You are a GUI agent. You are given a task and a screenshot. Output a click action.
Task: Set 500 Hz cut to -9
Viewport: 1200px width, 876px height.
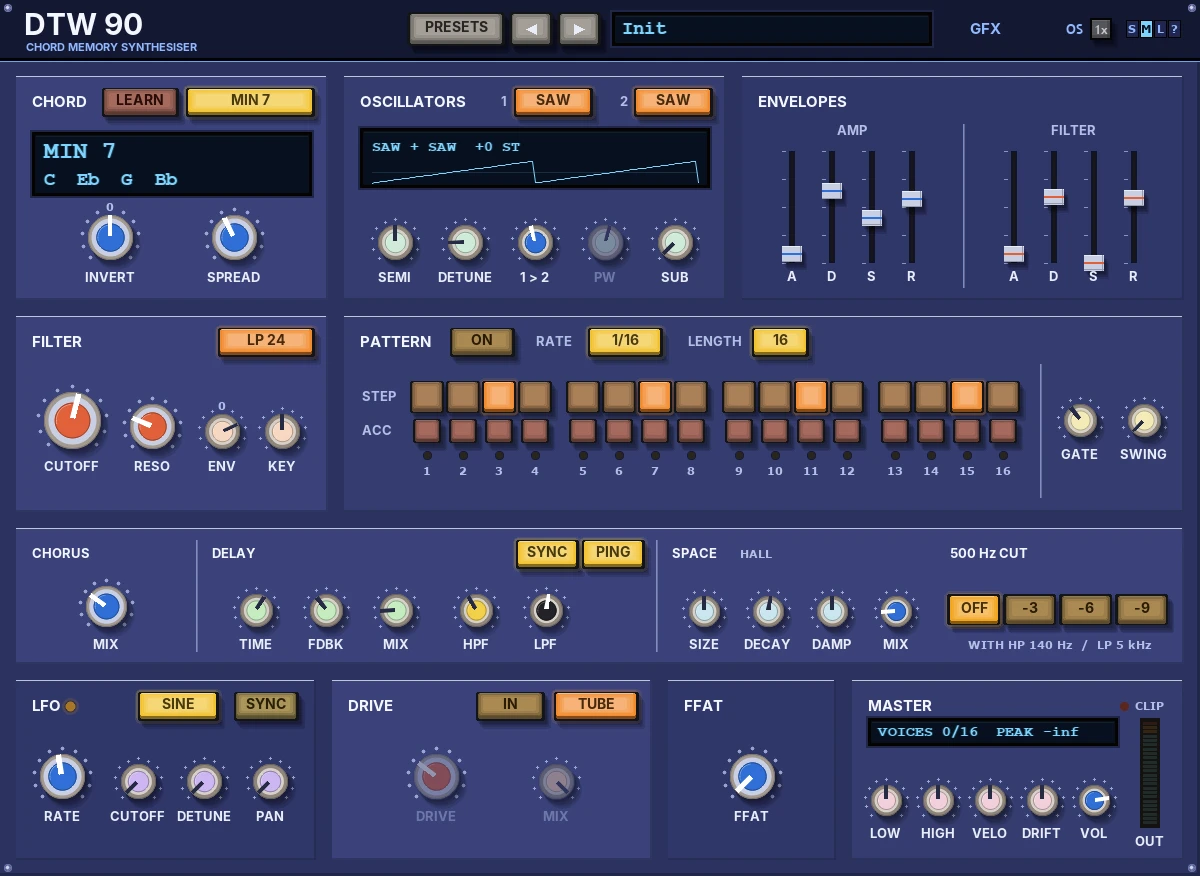pyautogui.click(x=1142, y=609)
